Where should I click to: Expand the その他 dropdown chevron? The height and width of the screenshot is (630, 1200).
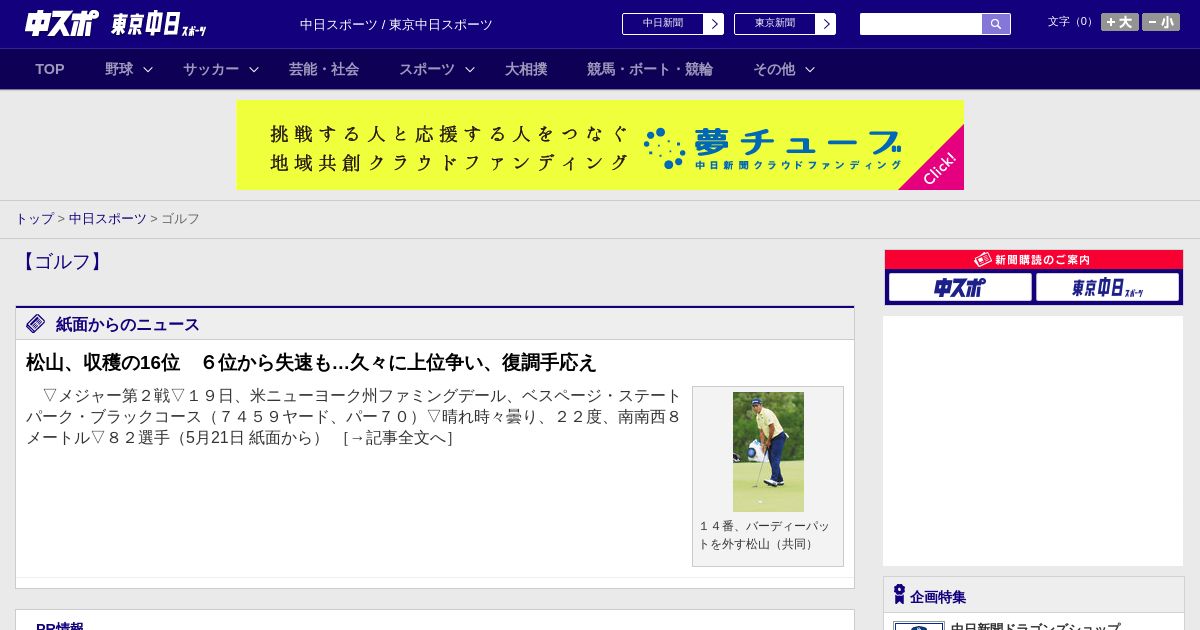(810, 69)
